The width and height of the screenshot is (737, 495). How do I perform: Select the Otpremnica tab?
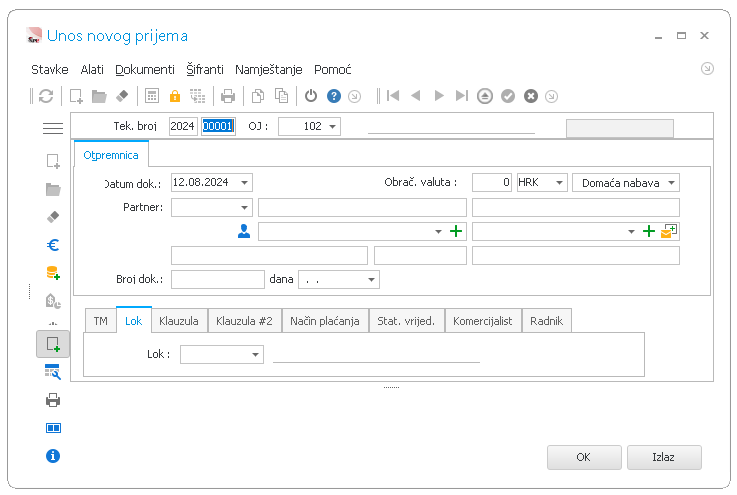[111, 155]
